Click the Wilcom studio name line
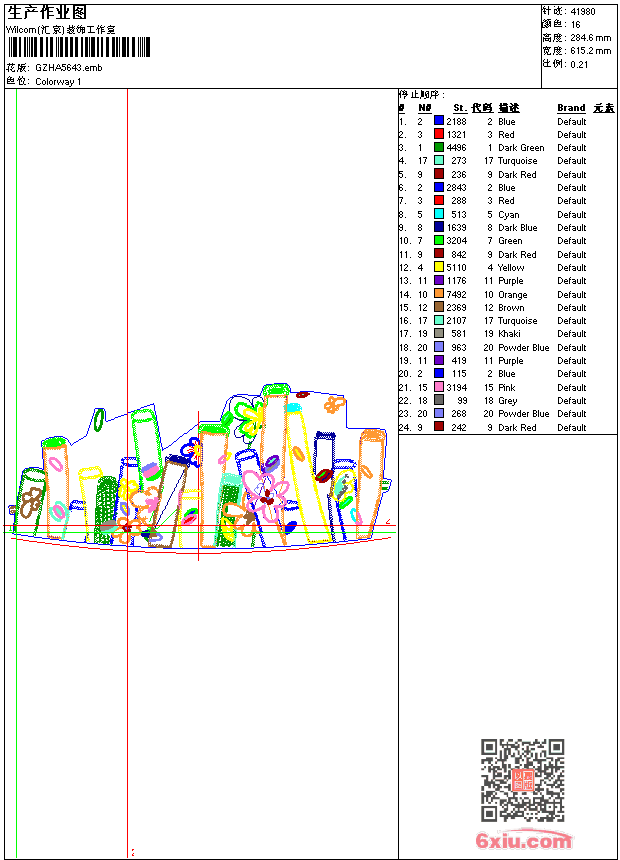620x860 pixels. [60, 30]
